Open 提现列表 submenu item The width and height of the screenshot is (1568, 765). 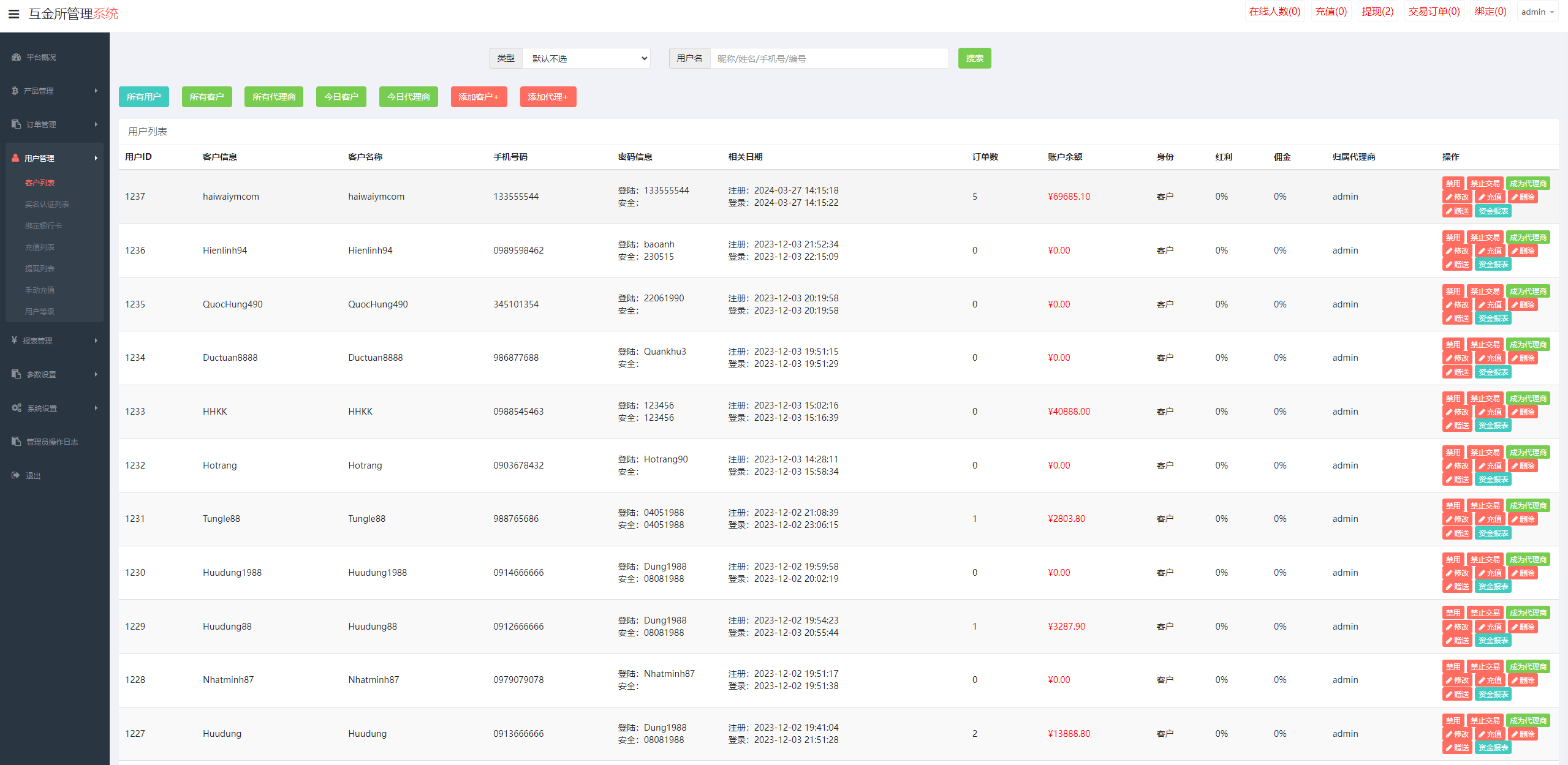click(x=40, y=268)
